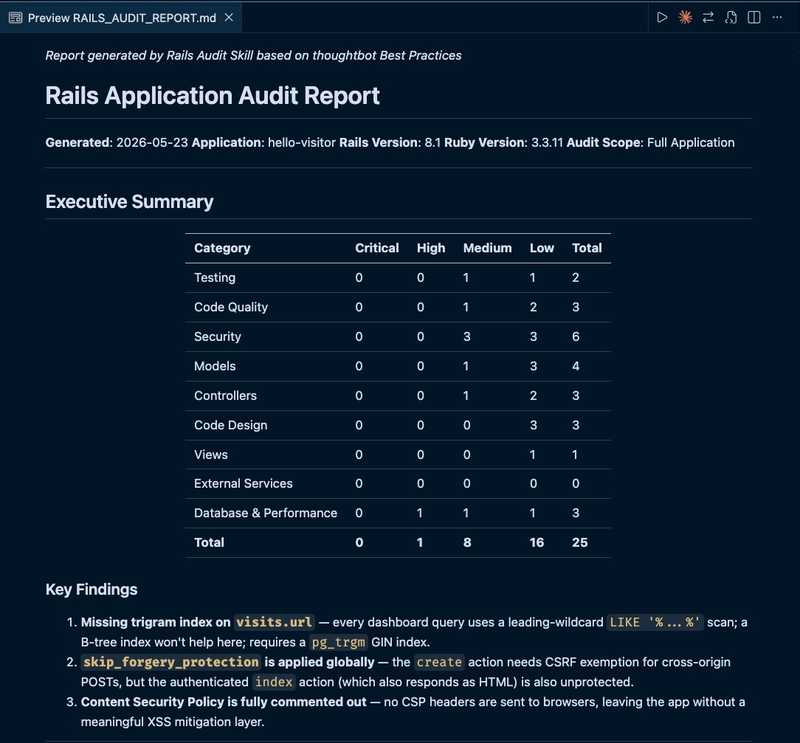
Task: Click the LIKE '%...%' inline code
Action: 655,622
